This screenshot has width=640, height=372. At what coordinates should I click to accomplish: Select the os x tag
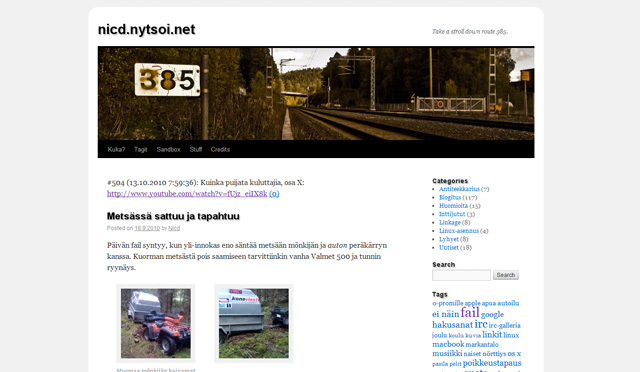514,354
